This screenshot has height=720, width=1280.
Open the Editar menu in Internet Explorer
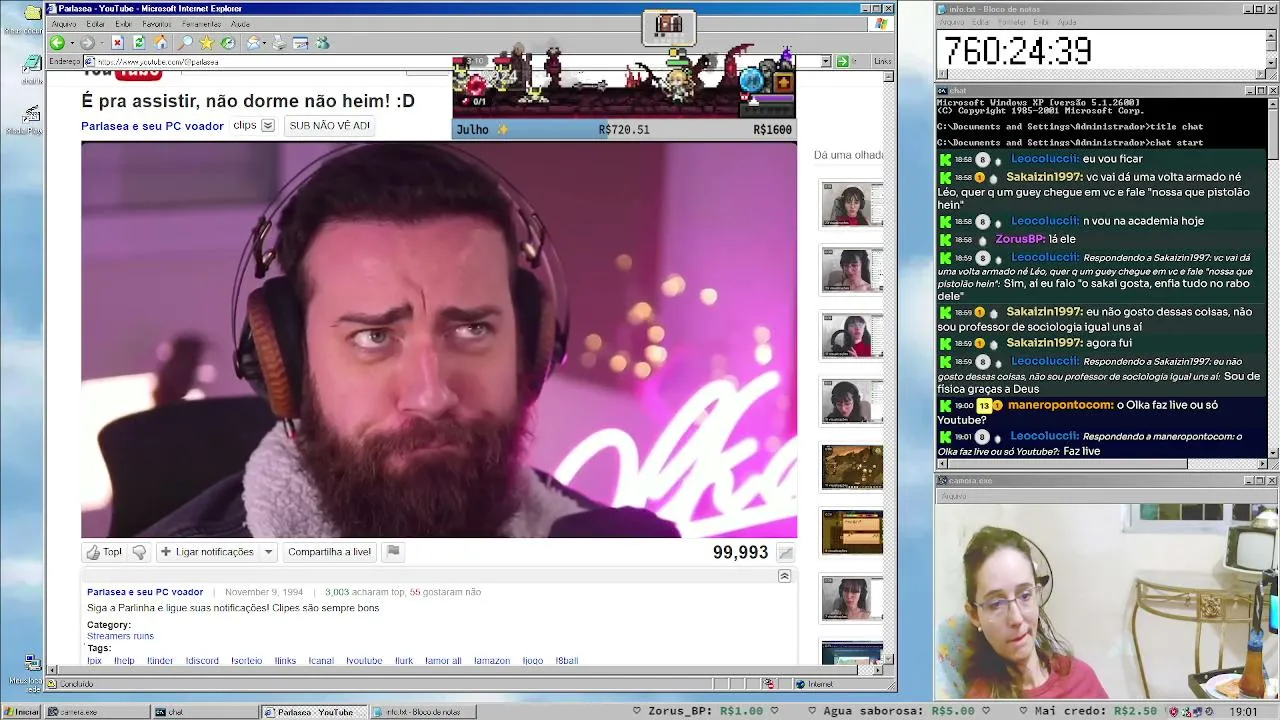pos(95,24)
